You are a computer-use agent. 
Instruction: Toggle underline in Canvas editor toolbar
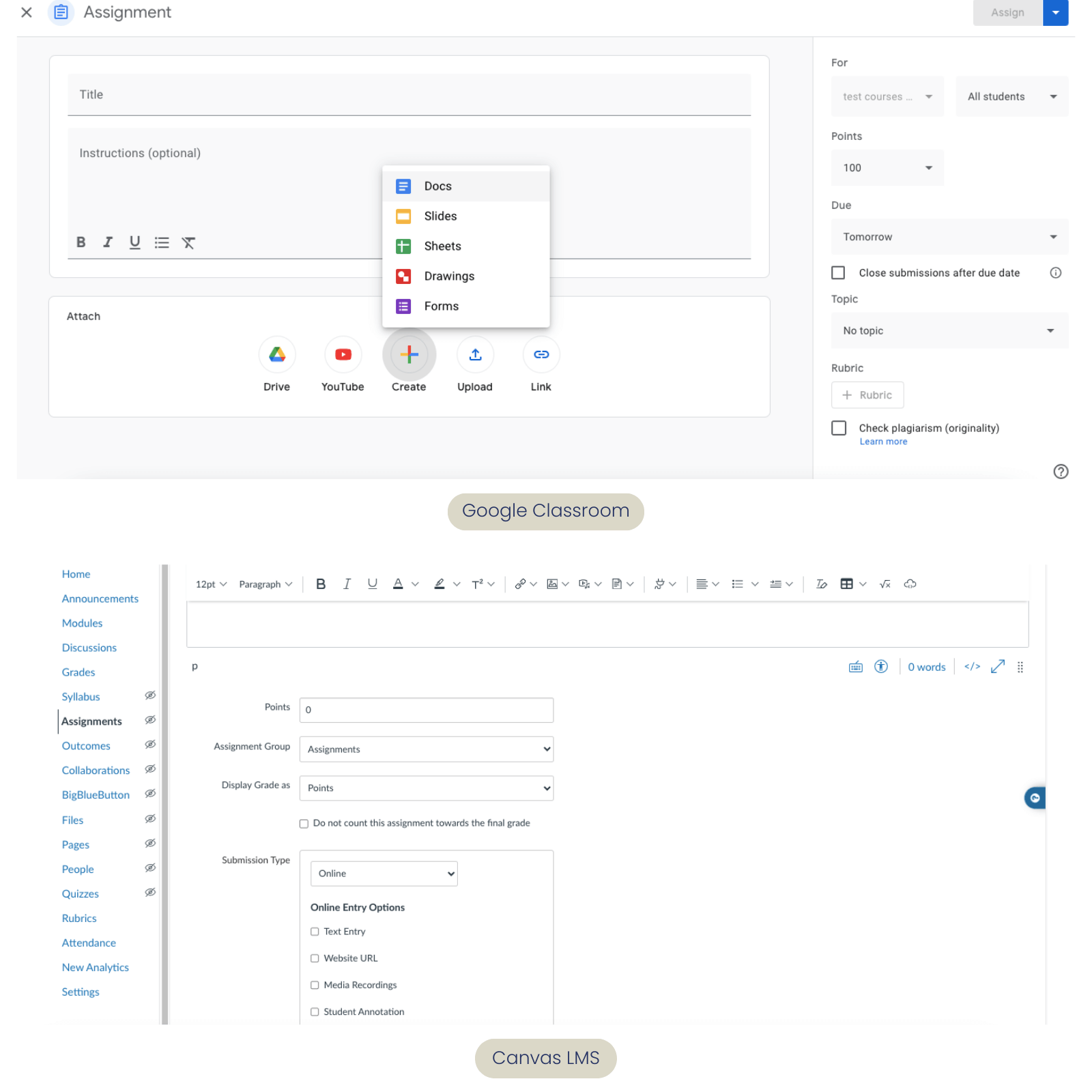(372, 584)
